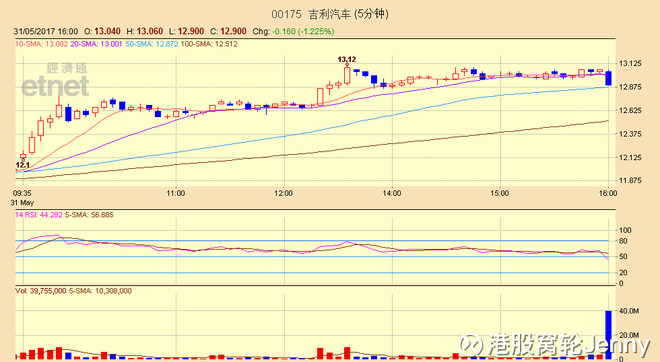The width and height of the screenshot is (660, 362).
Task: Click the 20 label on RSI axis
Action: 623,273
